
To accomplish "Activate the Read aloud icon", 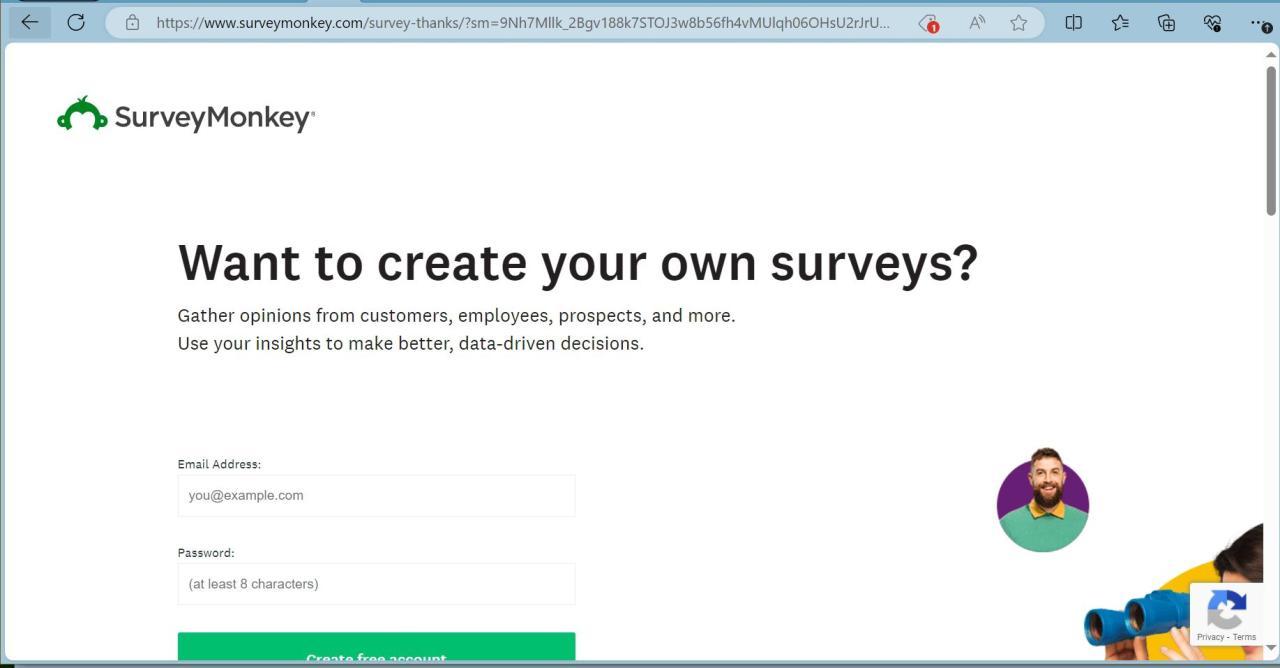I will point(977,22).
